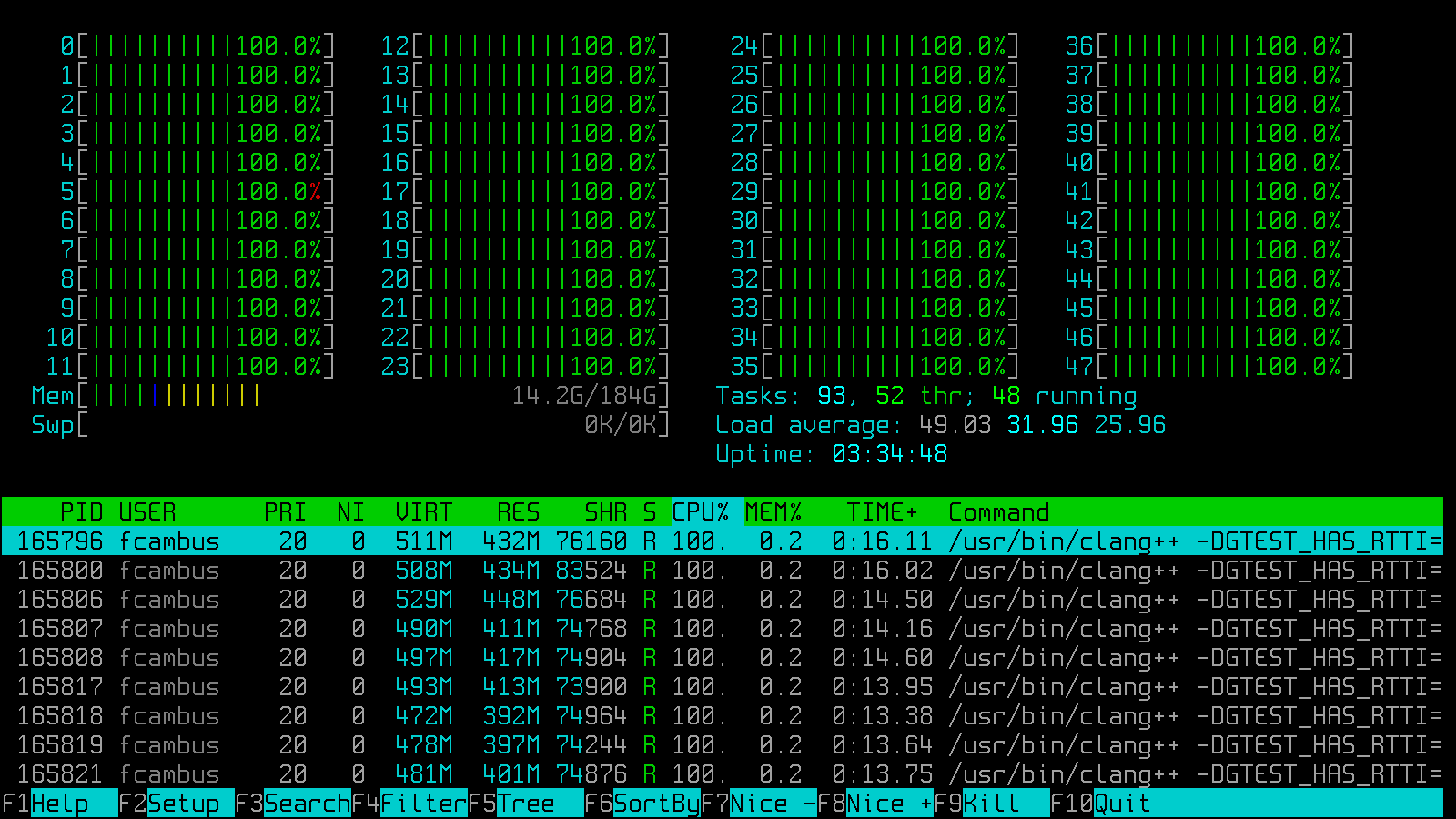Image resolution: width=1456 pixels, height=819 pixels.
Task: Click the Load average 49.03 value
Action: click(x=955, y=425)
